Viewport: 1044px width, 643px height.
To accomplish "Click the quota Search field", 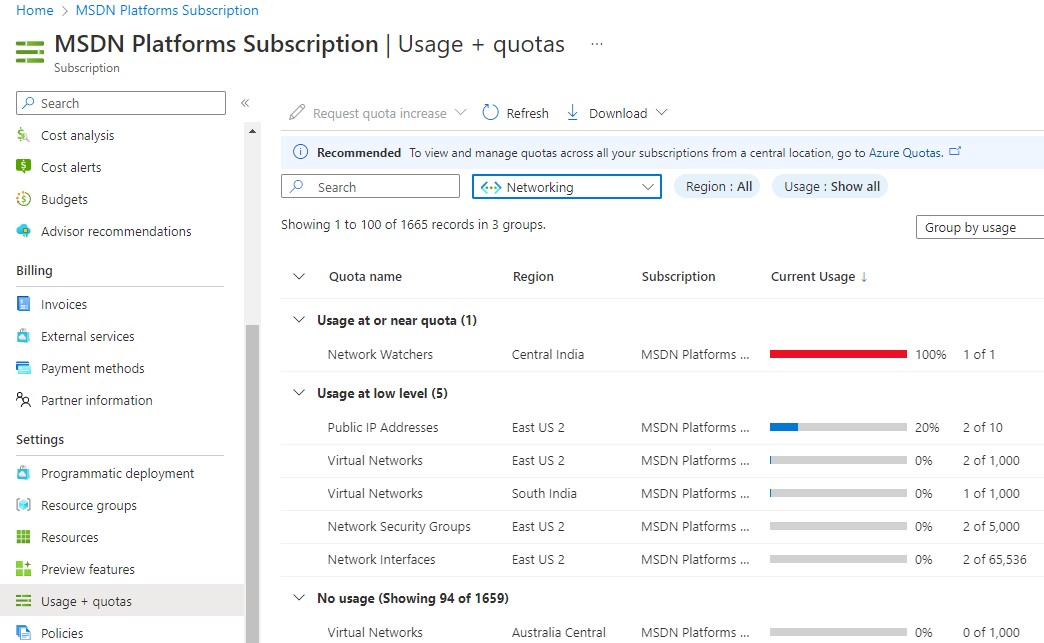I will point(370,187).
